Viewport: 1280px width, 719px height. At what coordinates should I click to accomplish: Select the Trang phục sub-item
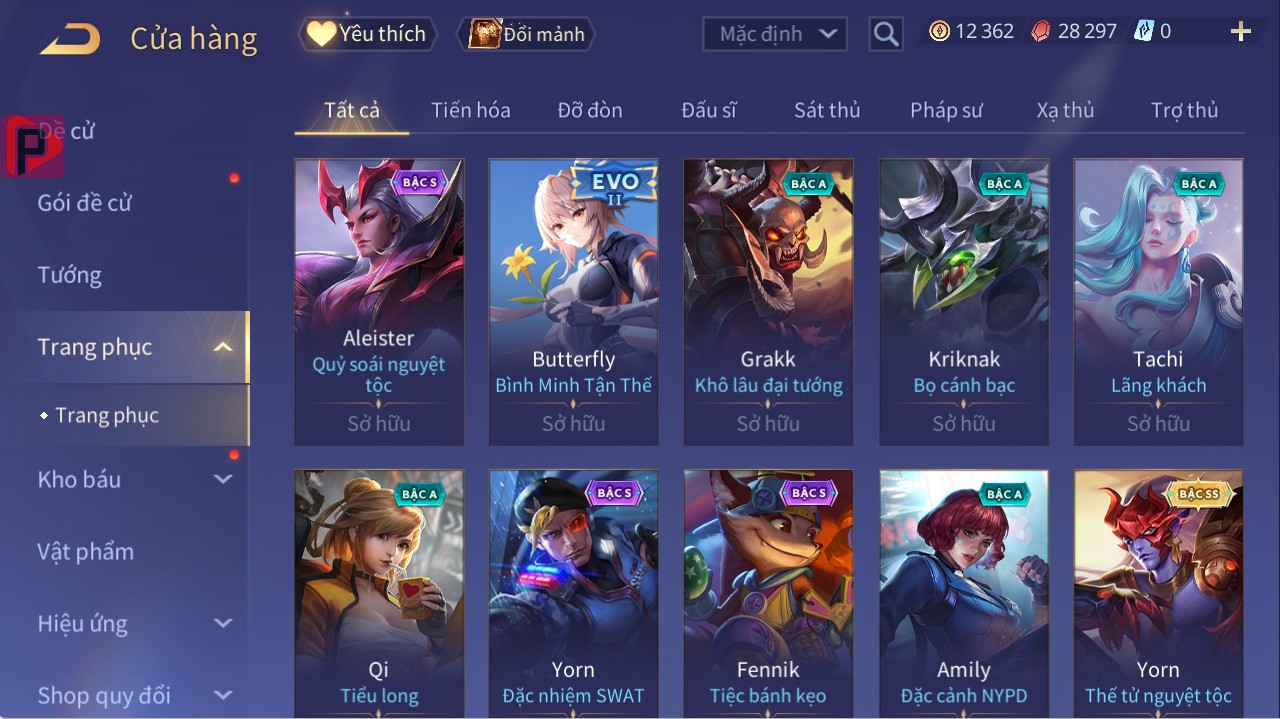(x=107, y=415)
